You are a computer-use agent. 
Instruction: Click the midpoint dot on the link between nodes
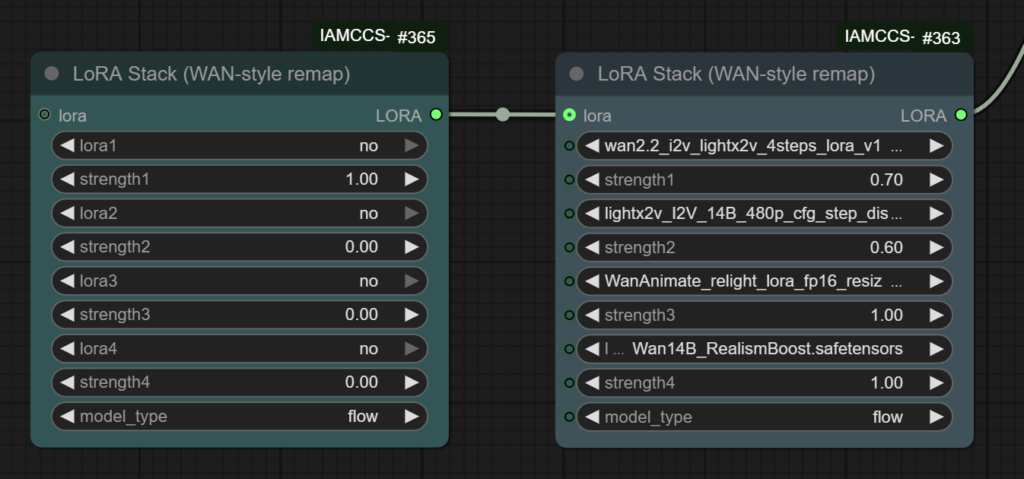click(502, 115)
